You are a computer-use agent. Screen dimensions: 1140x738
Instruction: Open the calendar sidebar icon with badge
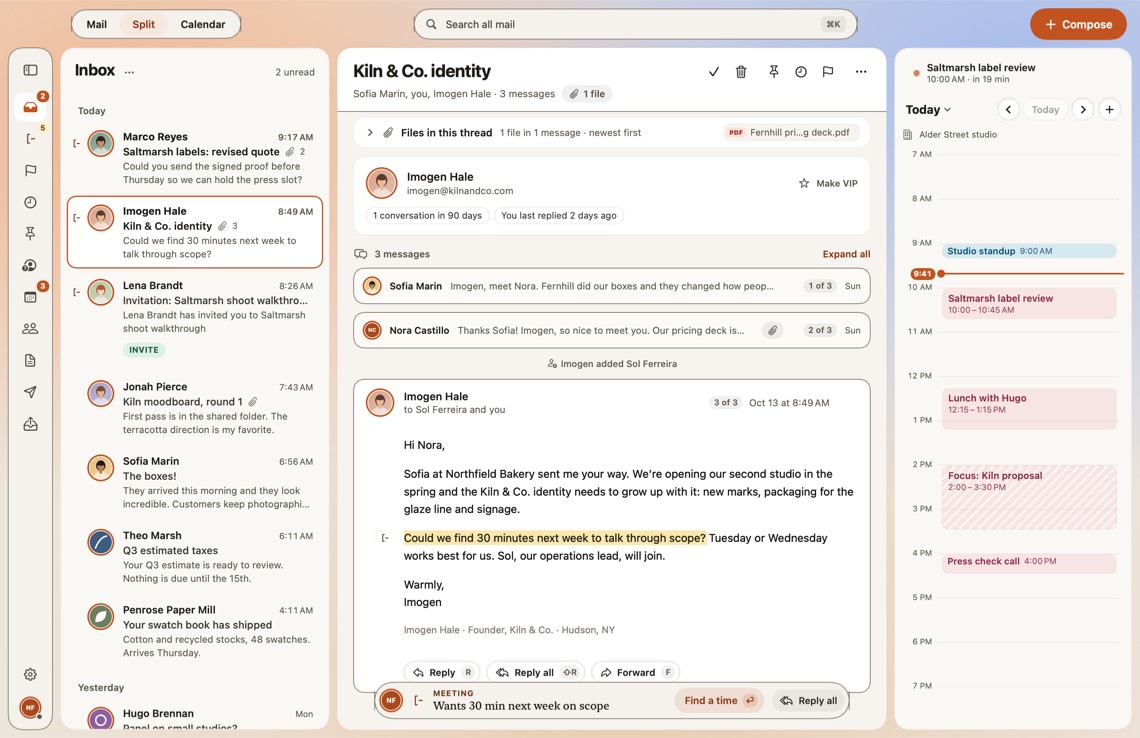31,297
